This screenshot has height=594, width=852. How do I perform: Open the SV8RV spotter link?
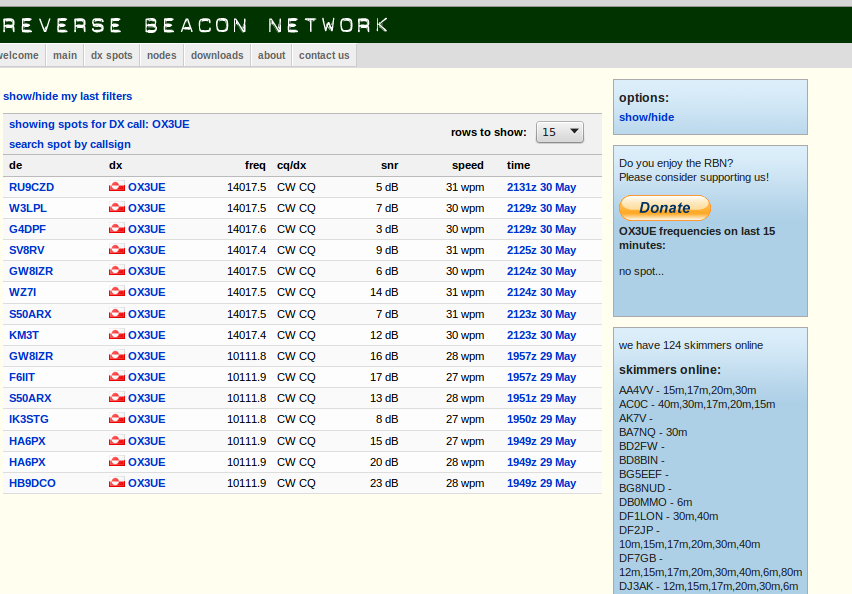(27, 251)
